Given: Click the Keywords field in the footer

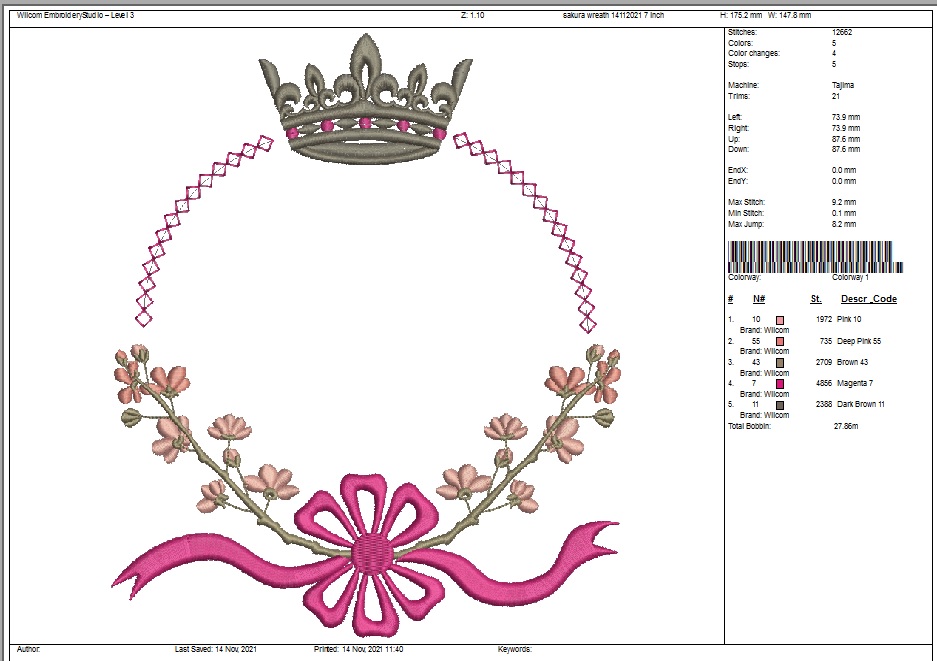Looking at the screenshot, I should point(514,649).
